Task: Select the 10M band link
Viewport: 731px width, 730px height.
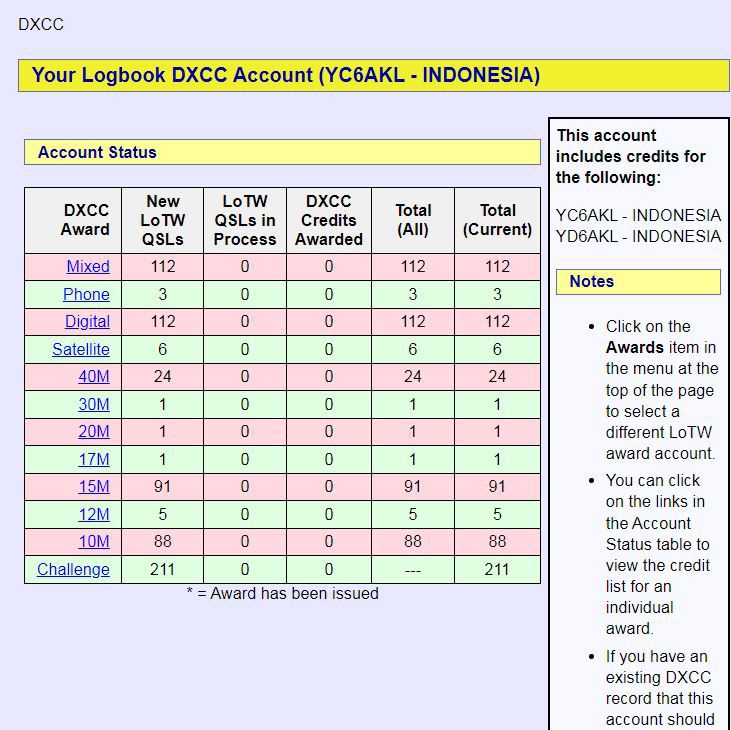Action: click(94, 542)
